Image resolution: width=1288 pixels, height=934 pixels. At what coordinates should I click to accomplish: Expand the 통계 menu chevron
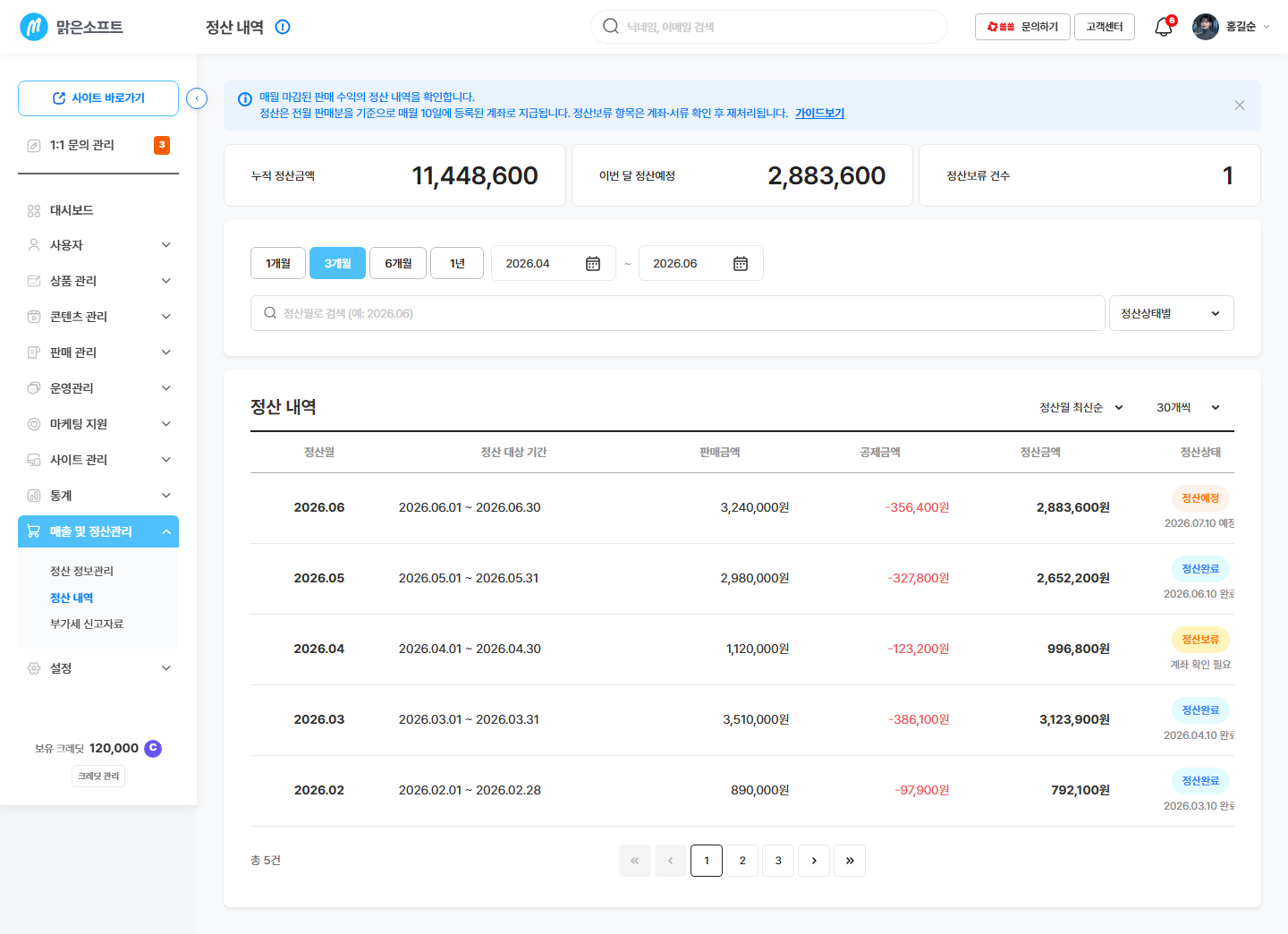[166, 496]
